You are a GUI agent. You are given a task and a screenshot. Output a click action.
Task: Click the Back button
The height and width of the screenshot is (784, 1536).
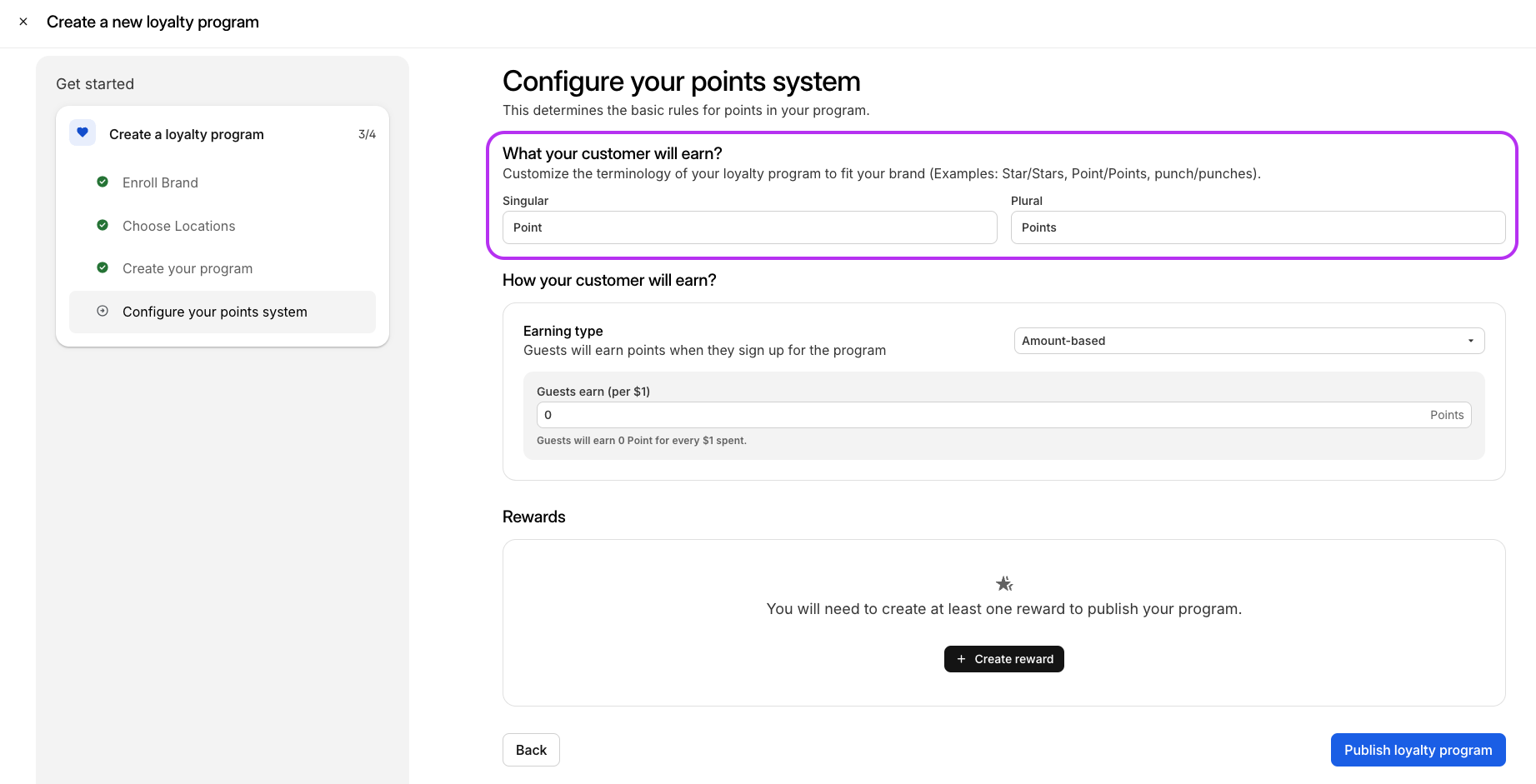coord(531,750)
